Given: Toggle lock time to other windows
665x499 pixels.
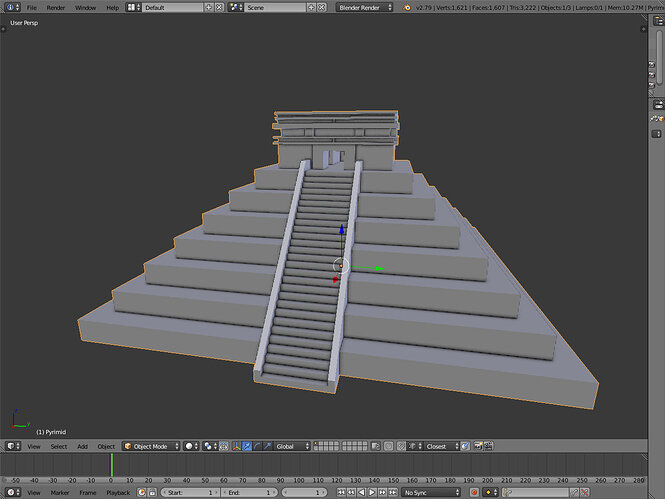Looking at the screenshot, I should (152, 492).
